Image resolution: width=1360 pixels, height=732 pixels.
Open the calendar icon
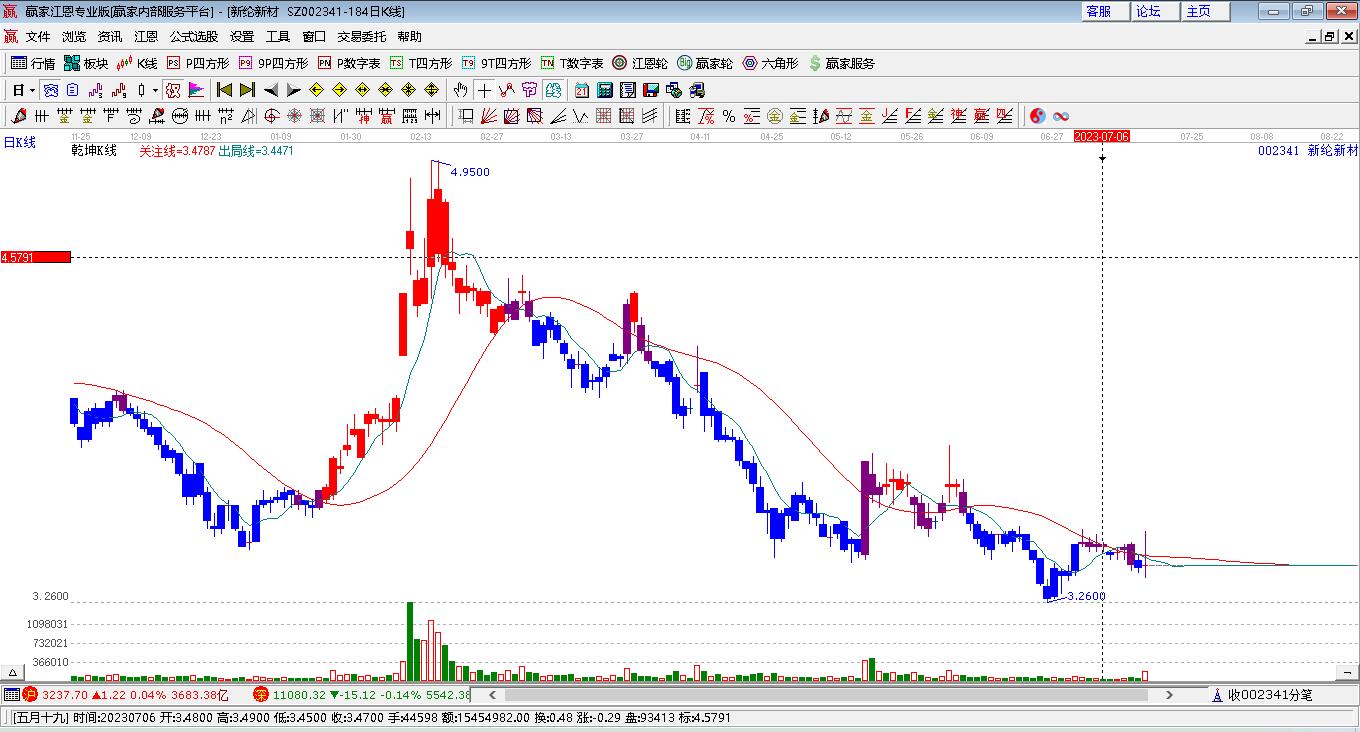click(x=582, y=90)
